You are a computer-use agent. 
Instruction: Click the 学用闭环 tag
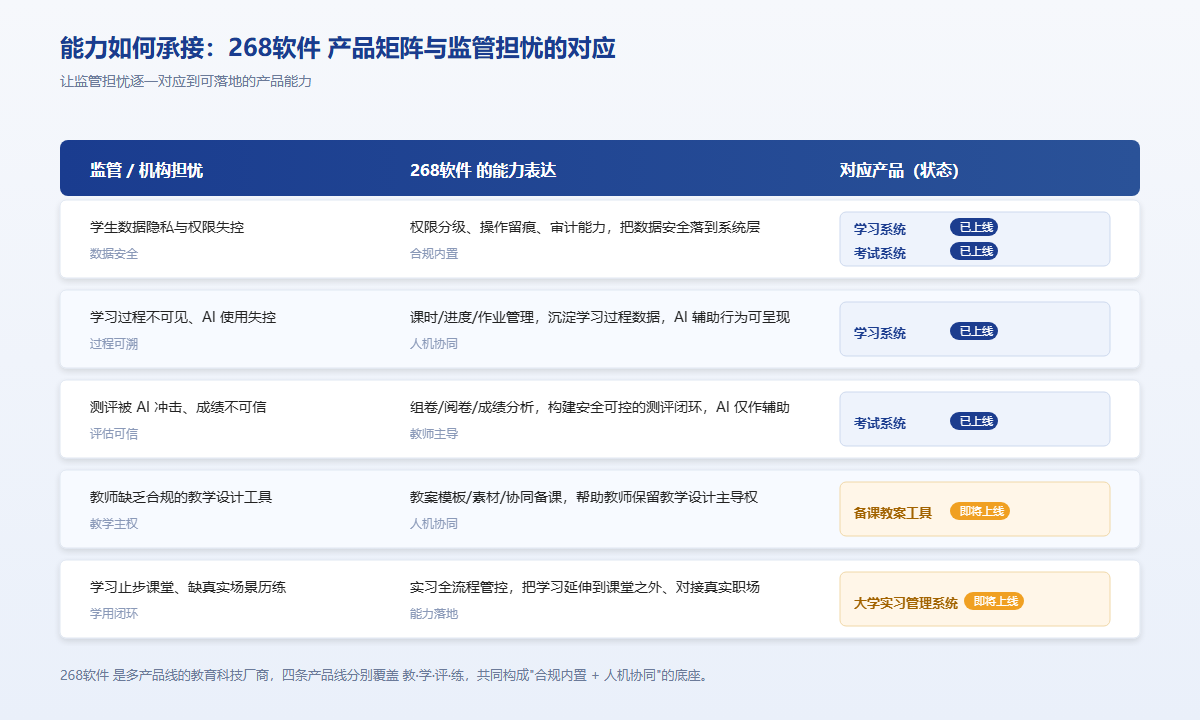(x=114, y=613)
